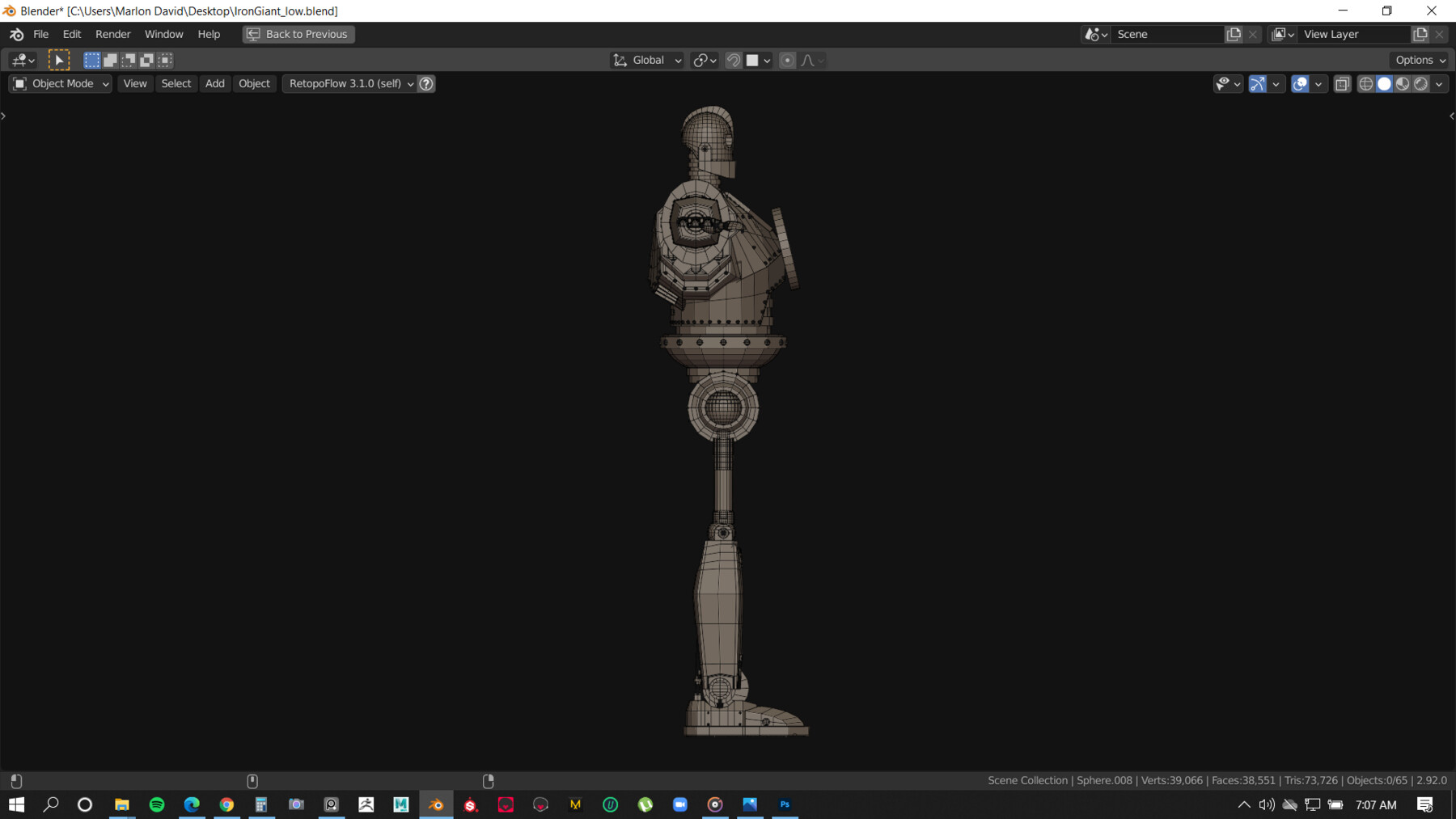Image resolution: width=1456 pixels, height=819 pixels.
Task: Open the RetopoFlow help question-mark icon
Action: (x=426, y=83)
